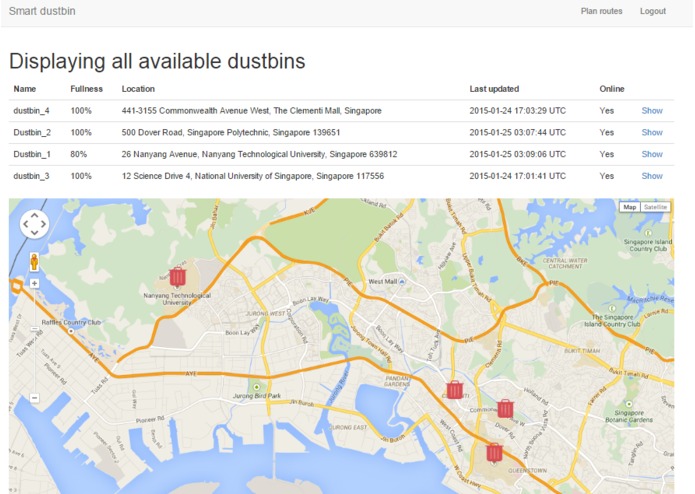Image resolution: width=695 pixels, height=494 pixels.
Task: Click the Bukit Timah map label
Action: point(582,350)
